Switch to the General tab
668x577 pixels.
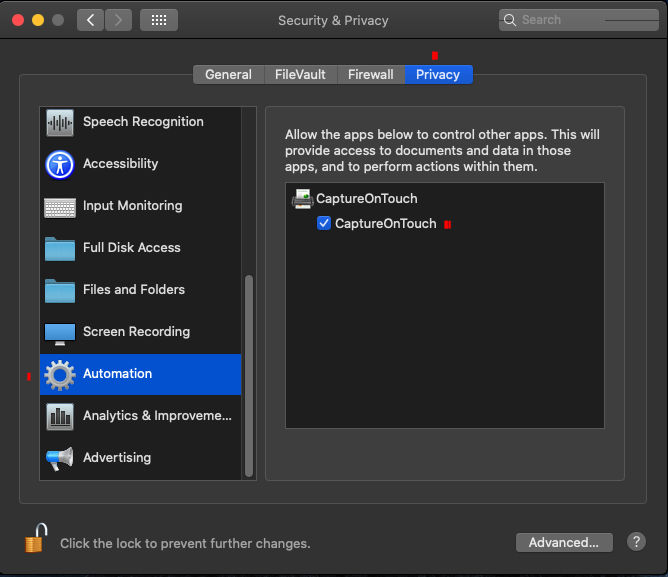[228, 74]
